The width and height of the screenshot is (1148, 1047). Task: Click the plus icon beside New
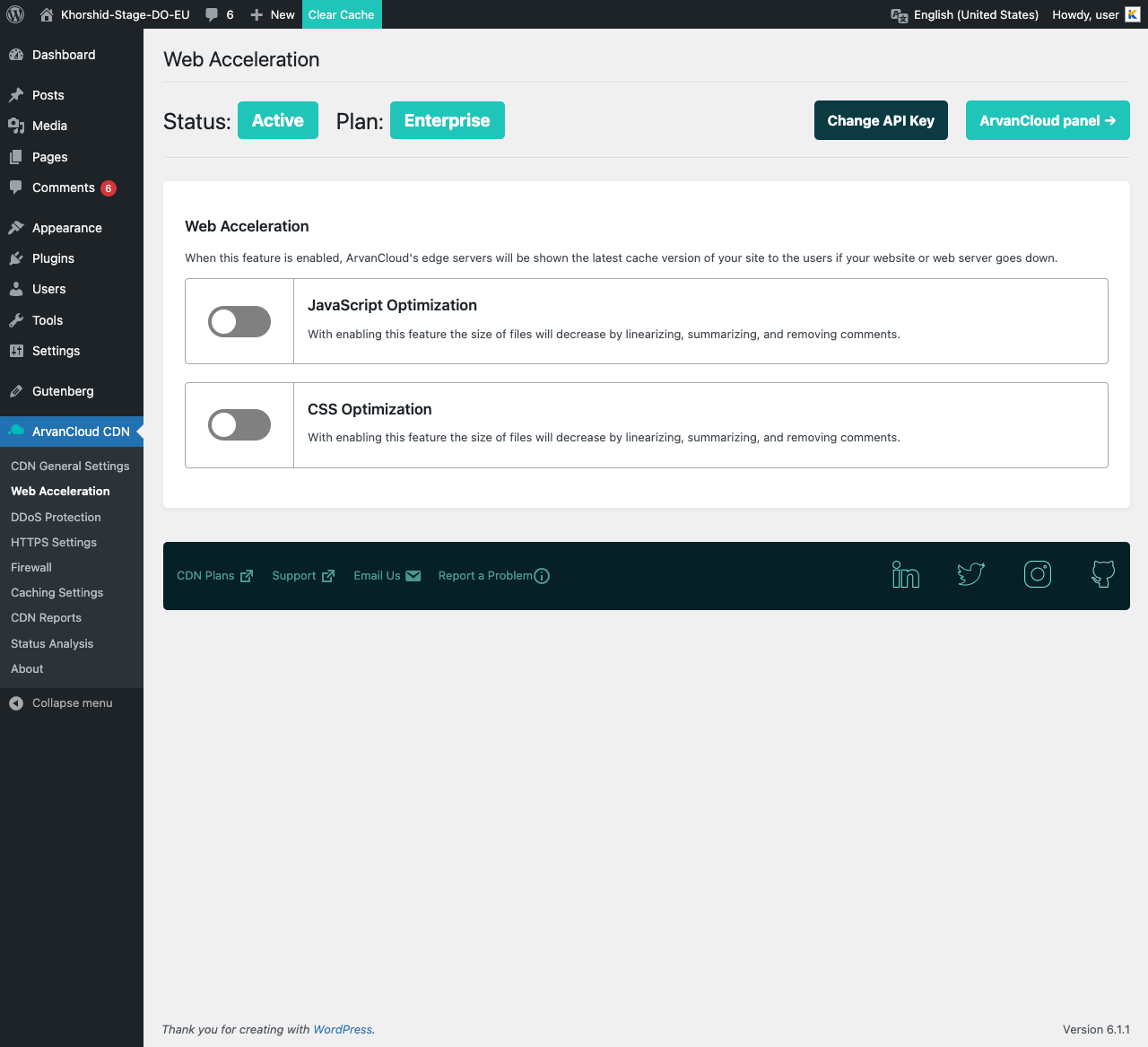pyautogui.click(x=257, y=14)
